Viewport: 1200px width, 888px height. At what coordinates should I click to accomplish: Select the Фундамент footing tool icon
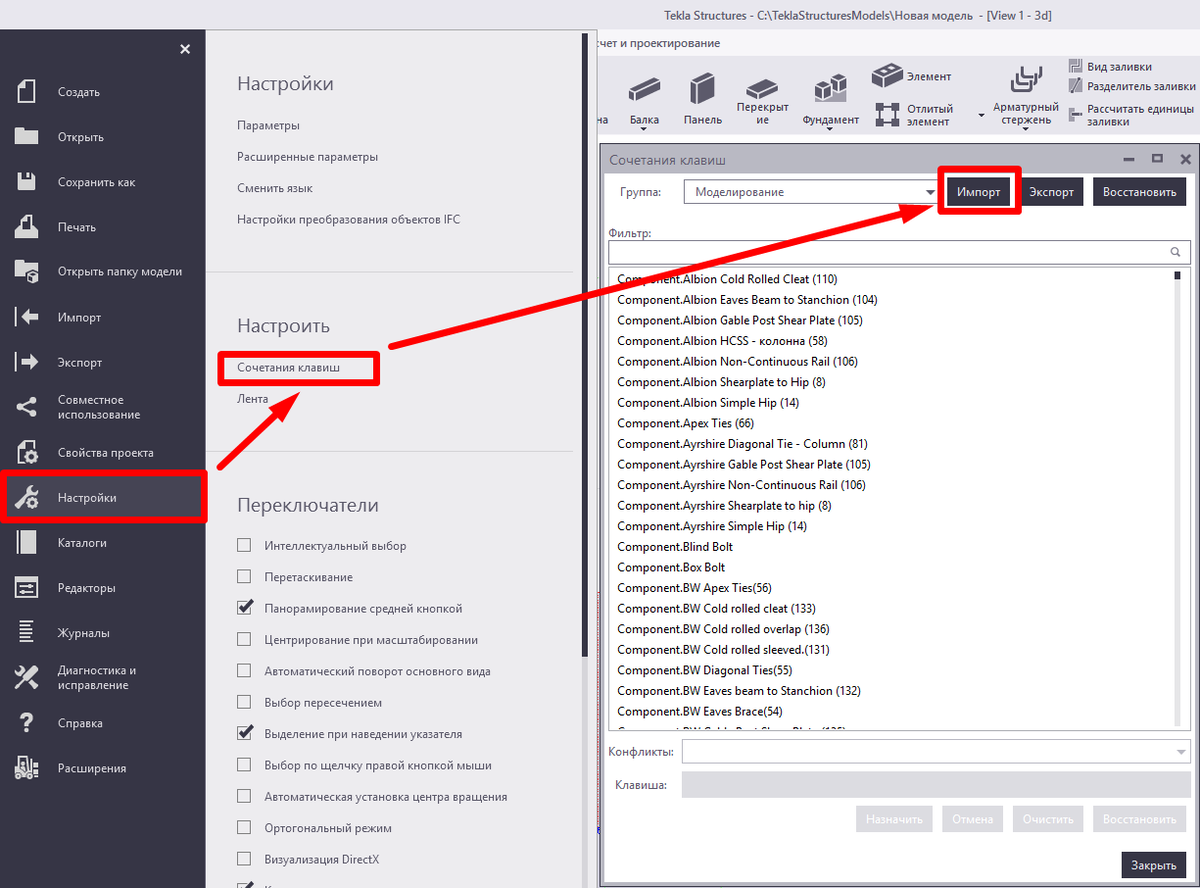click(830, 90)
